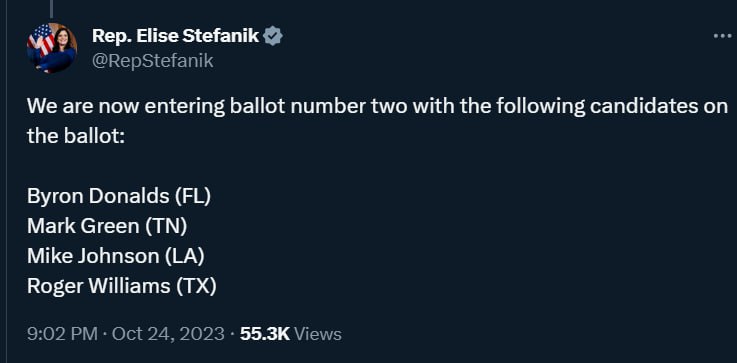Click the 'We are now entering ballot' sentence

tap(377, 107)
